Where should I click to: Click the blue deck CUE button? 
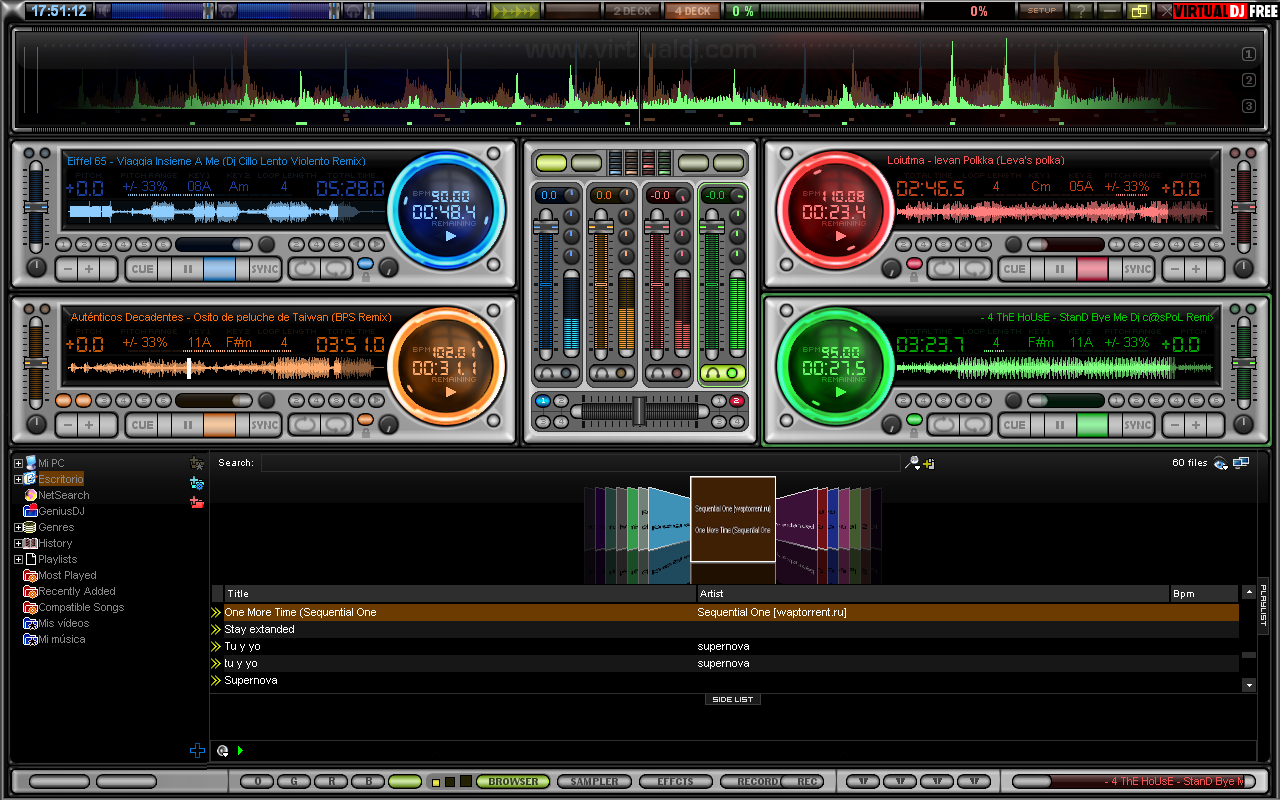tap(143, 269)
